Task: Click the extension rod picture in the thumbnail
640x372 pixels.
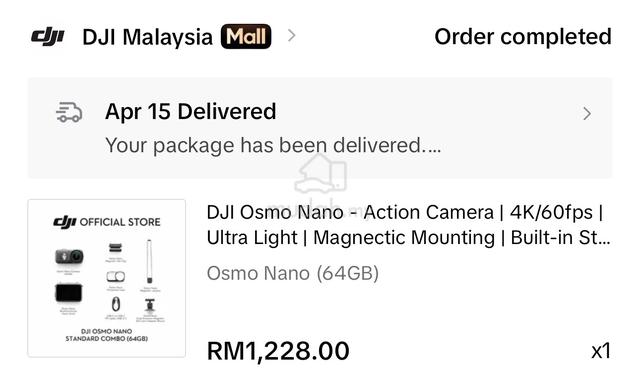Action: pyautogui.click(x=149, y=261)
